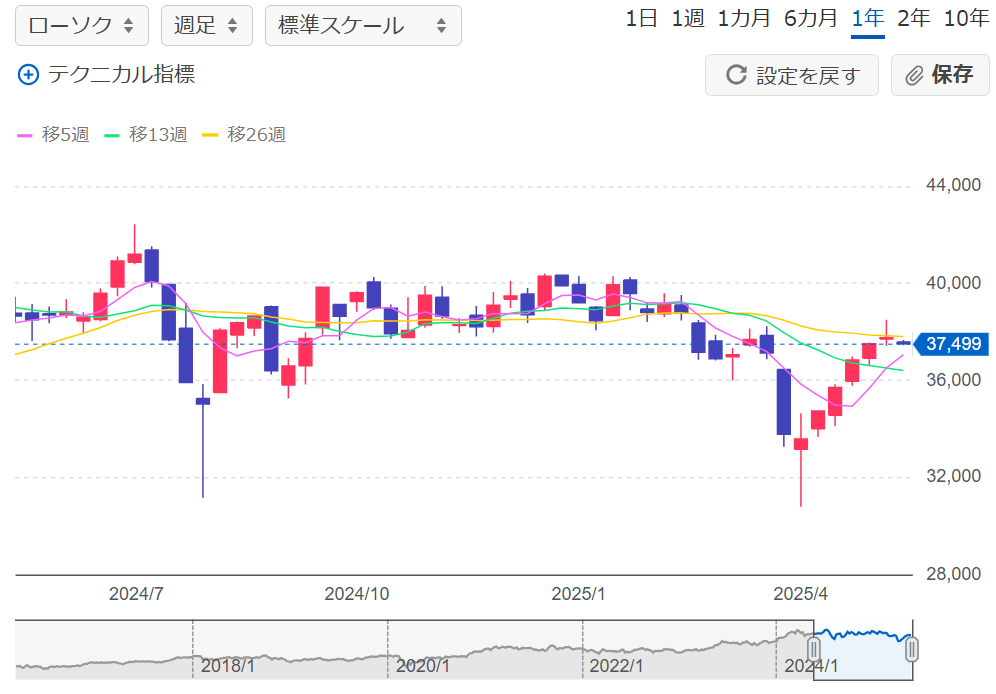This screenshot has width=996, height=694.
Task: Click the 保存 save button
Action: tap(940, 75)
